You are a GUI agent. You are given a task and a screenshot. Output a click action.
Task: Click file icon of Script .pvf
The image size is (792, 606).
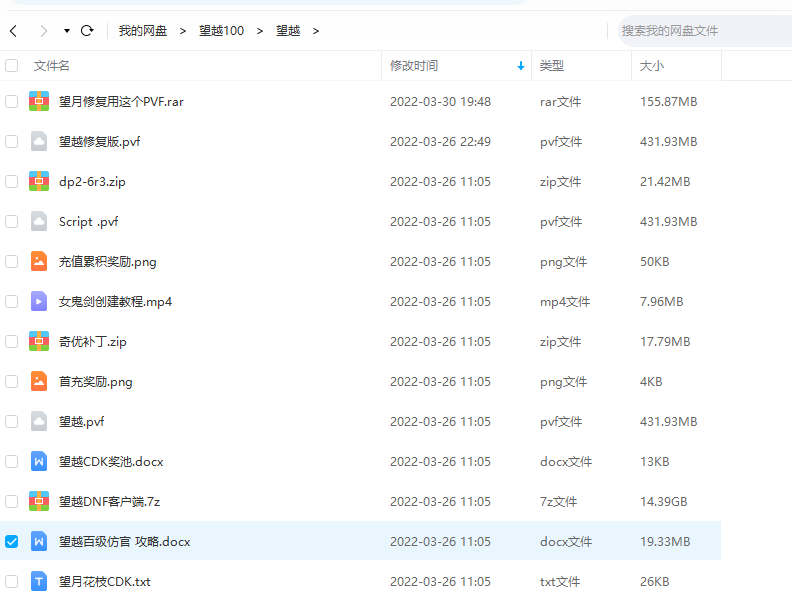[x=39, y=221]
